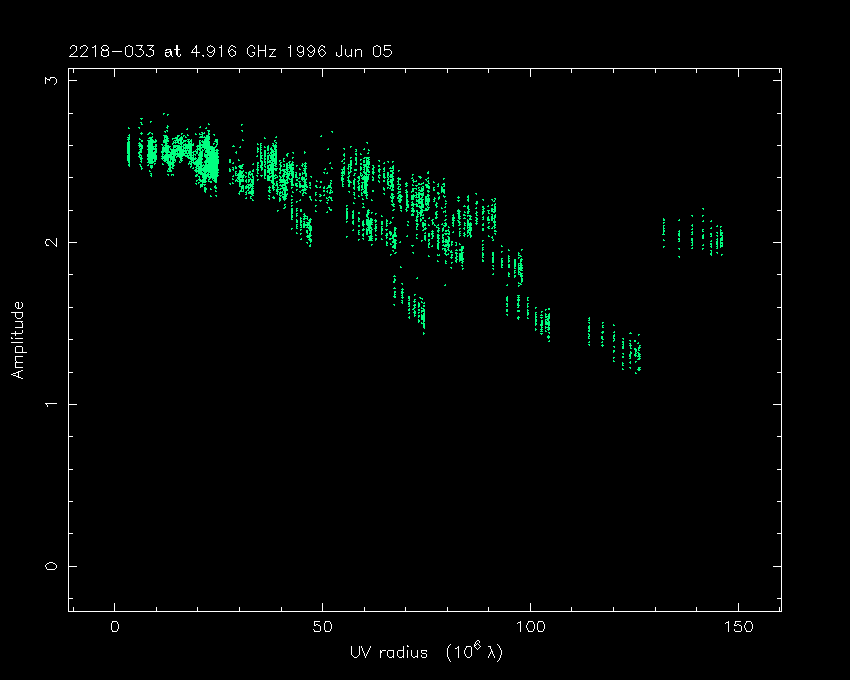Click the data cluster near UV radius 46, amplitude 2.1
Image resolution: width=850 pixels, height=680 pixels.
pos(304,229)
